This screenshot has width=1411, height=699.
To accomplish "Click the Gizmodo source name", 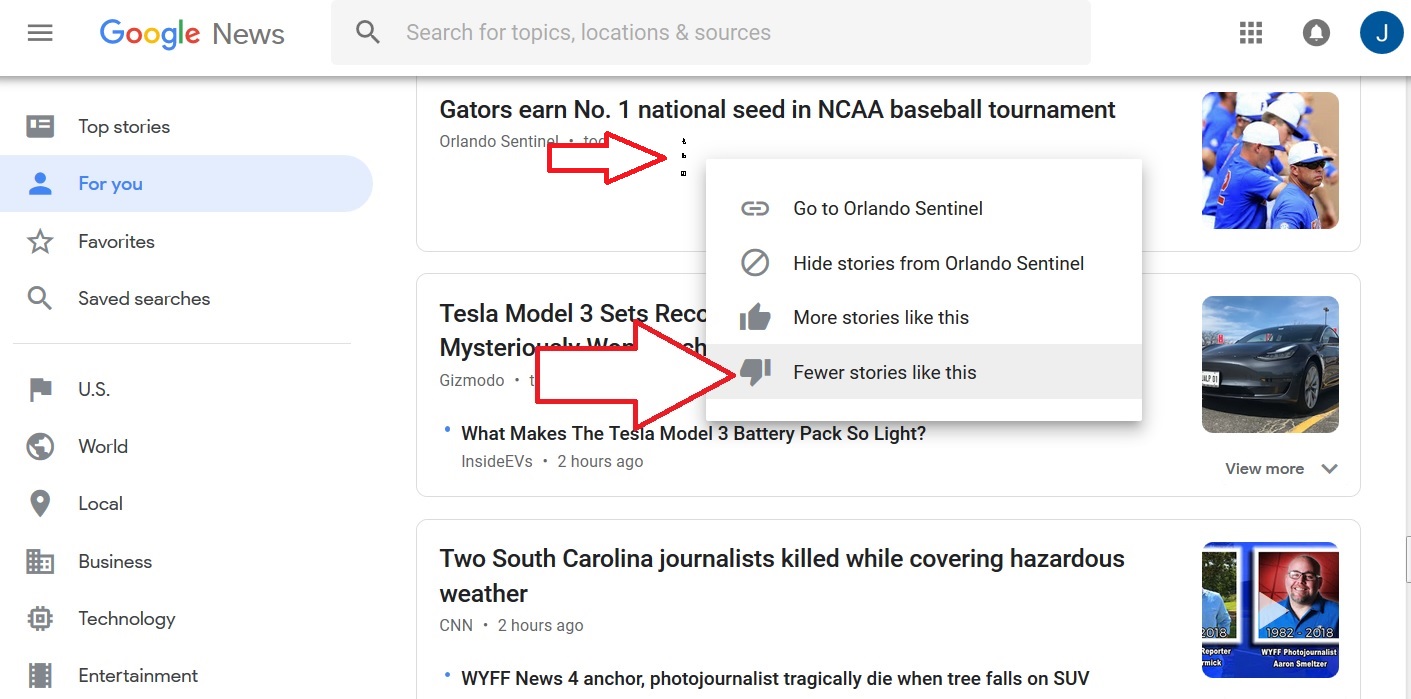I will pyautogui.click(x=472, y=380).
